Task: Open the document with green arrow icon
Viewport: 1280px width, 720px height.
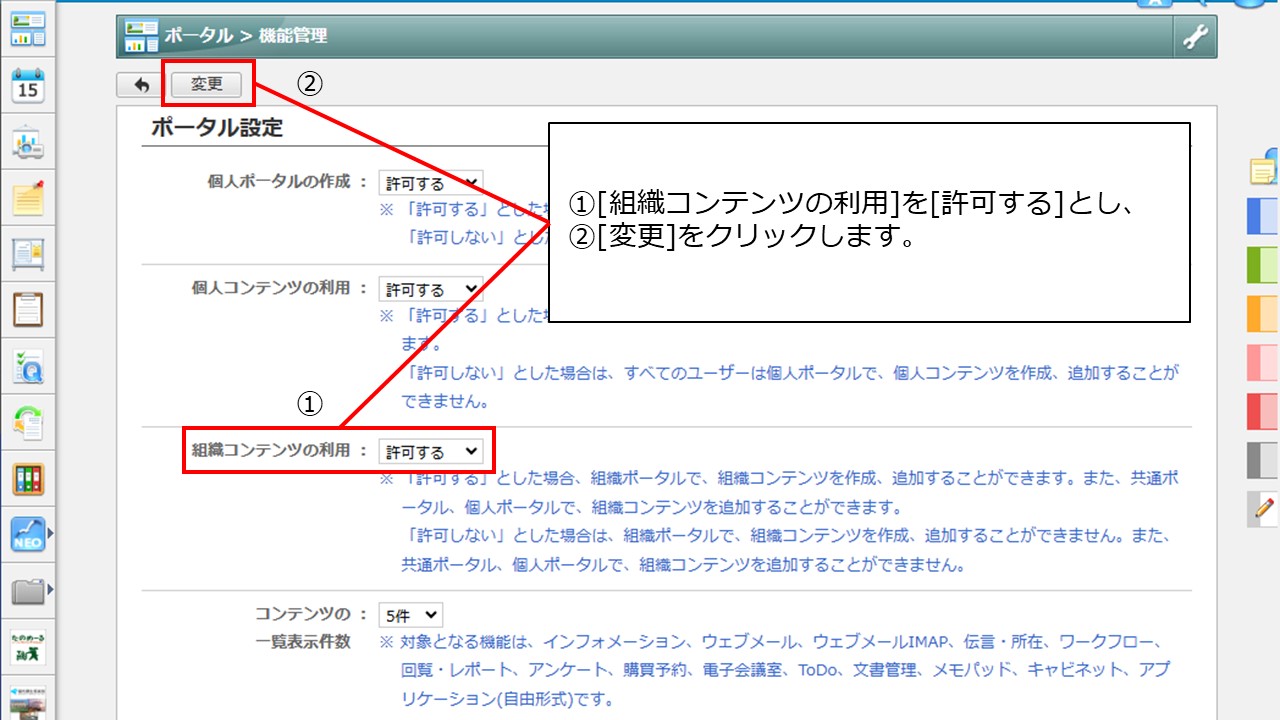Action: (28, 424)
